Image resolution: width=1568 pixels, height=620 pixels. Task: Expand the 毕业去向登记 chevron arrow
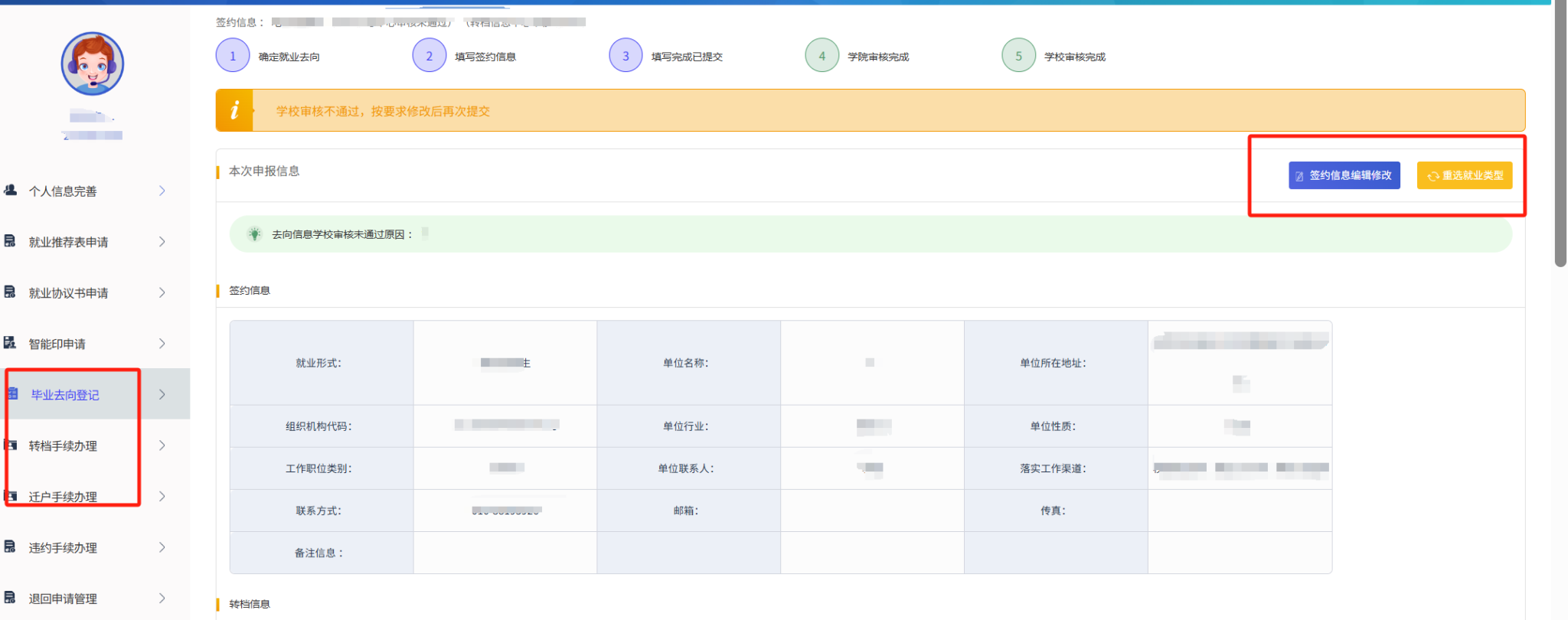(x=162, y=394)
